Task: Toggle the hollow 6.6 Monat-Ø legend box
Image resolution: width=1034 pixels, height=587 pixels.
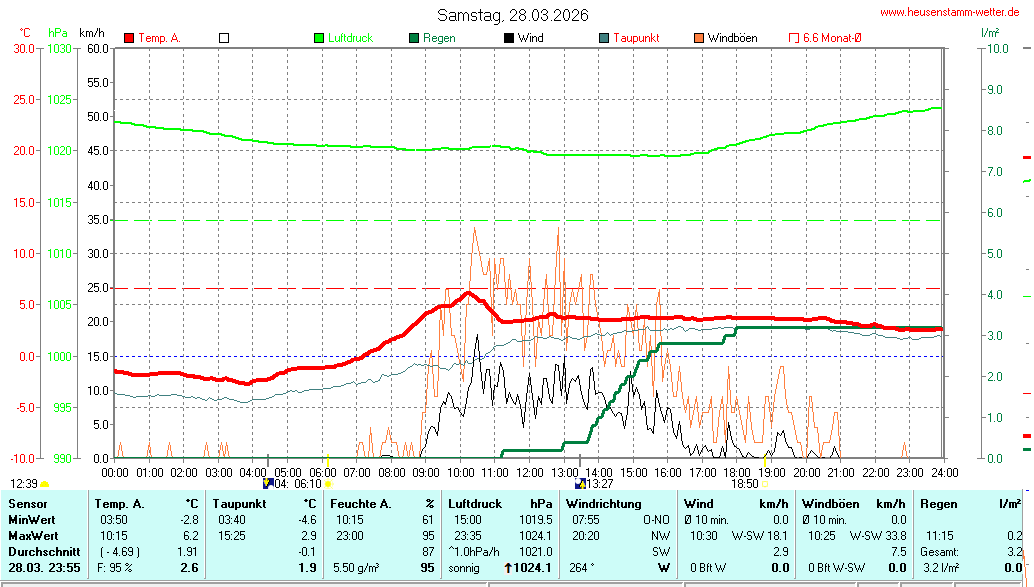Action: [x=795, y=38]
